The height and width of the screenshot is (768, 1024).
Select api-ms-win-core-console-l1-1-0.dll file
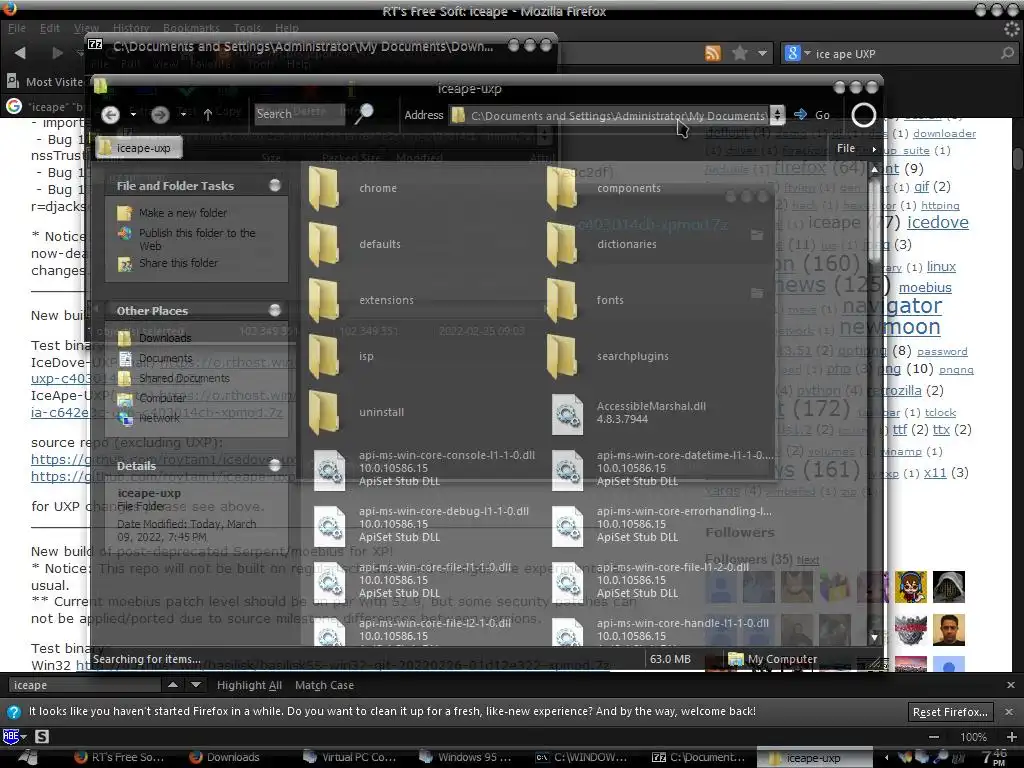(x=424, y=468)
